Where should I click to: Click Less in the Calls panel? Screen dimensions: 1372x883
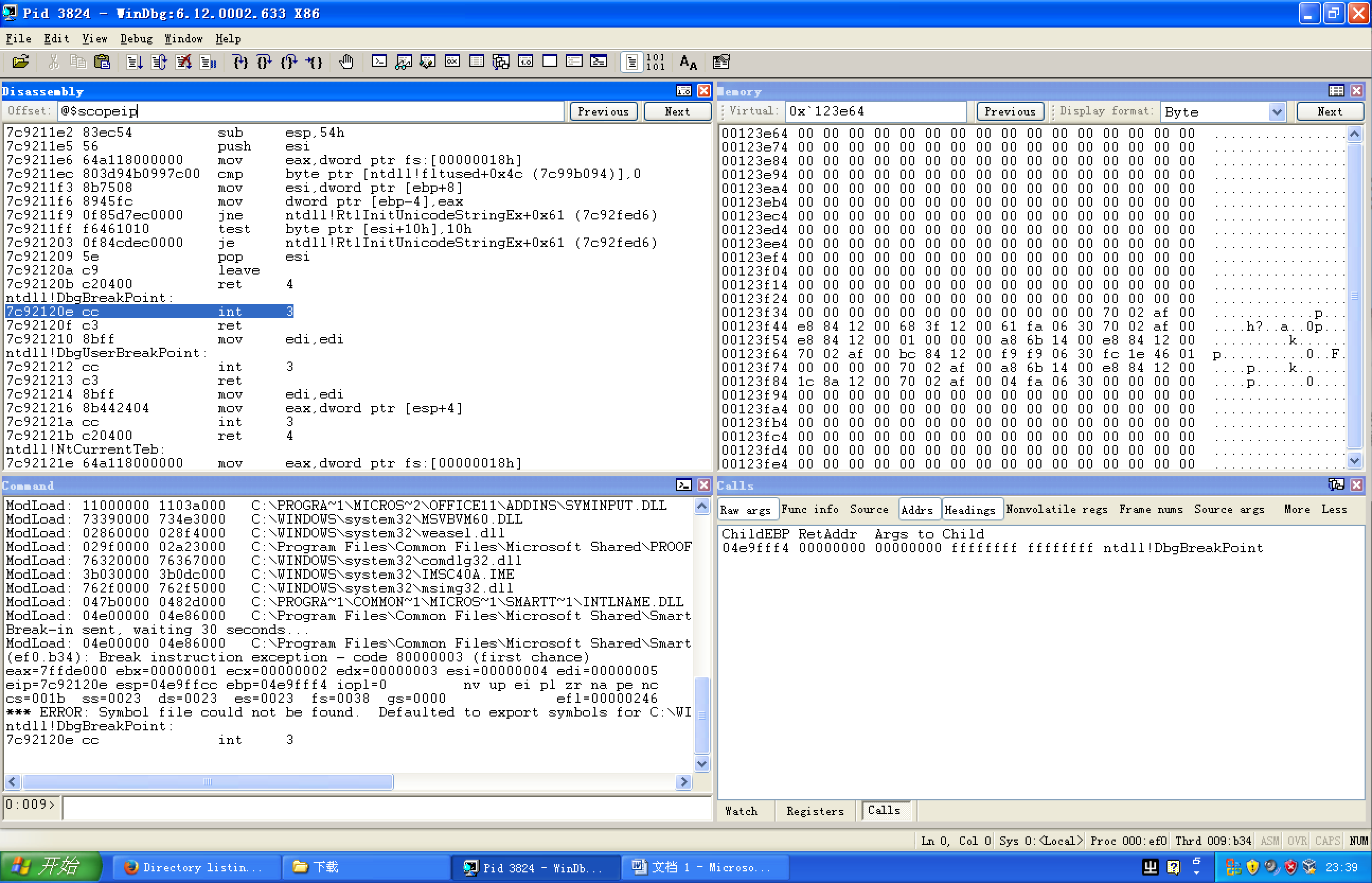pos(1334,509)
